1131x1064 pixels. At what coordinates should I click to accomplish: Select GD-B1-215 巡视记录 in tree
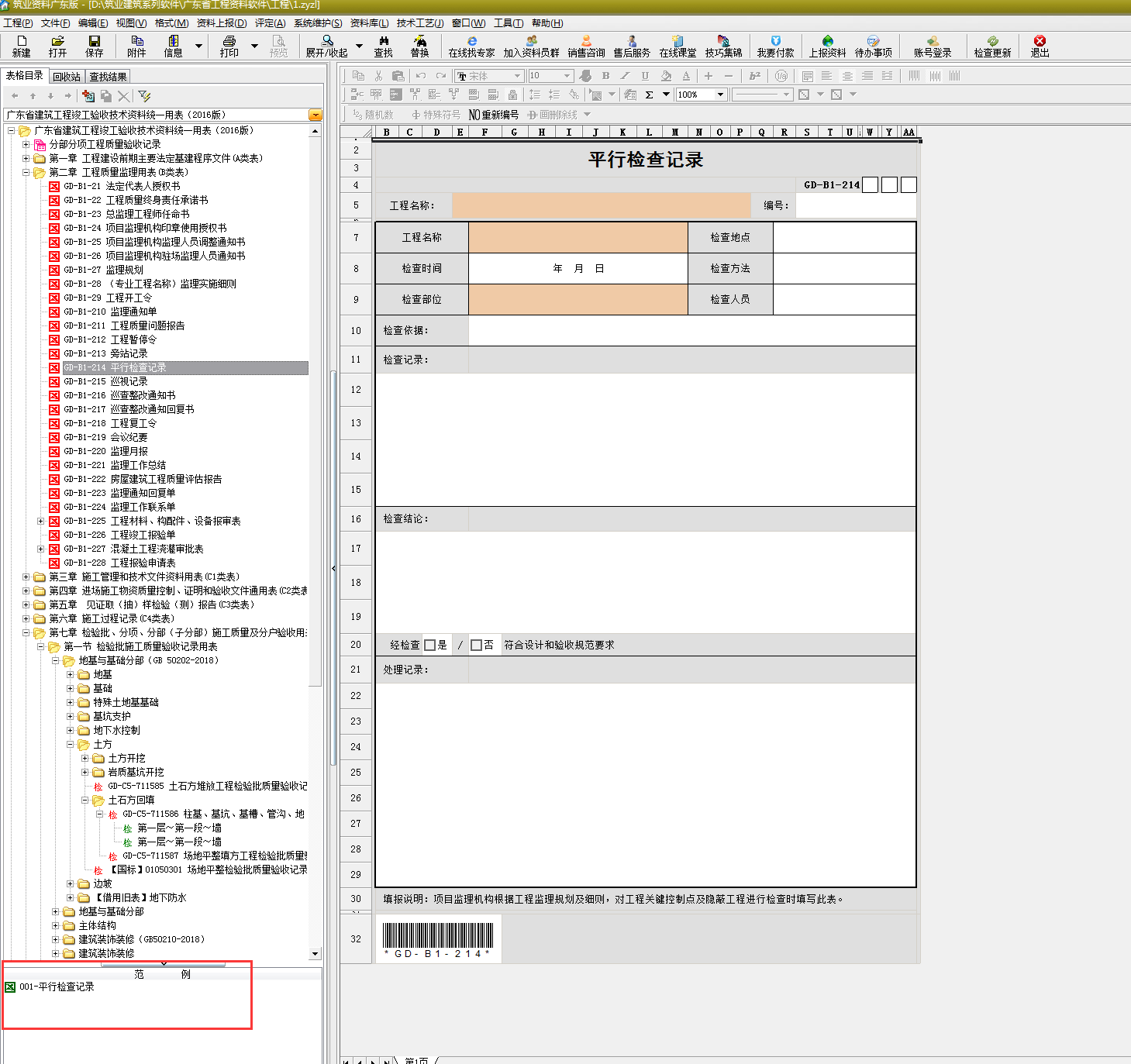point(105,381)
